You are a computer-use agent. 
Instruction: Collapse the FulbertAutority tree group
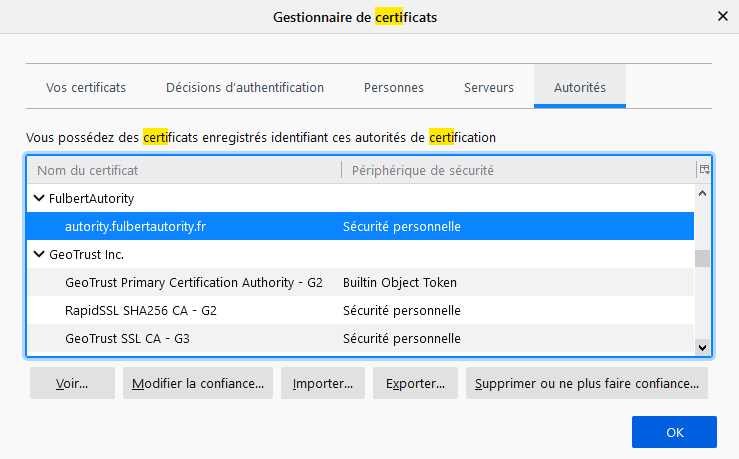click(39, 199)
